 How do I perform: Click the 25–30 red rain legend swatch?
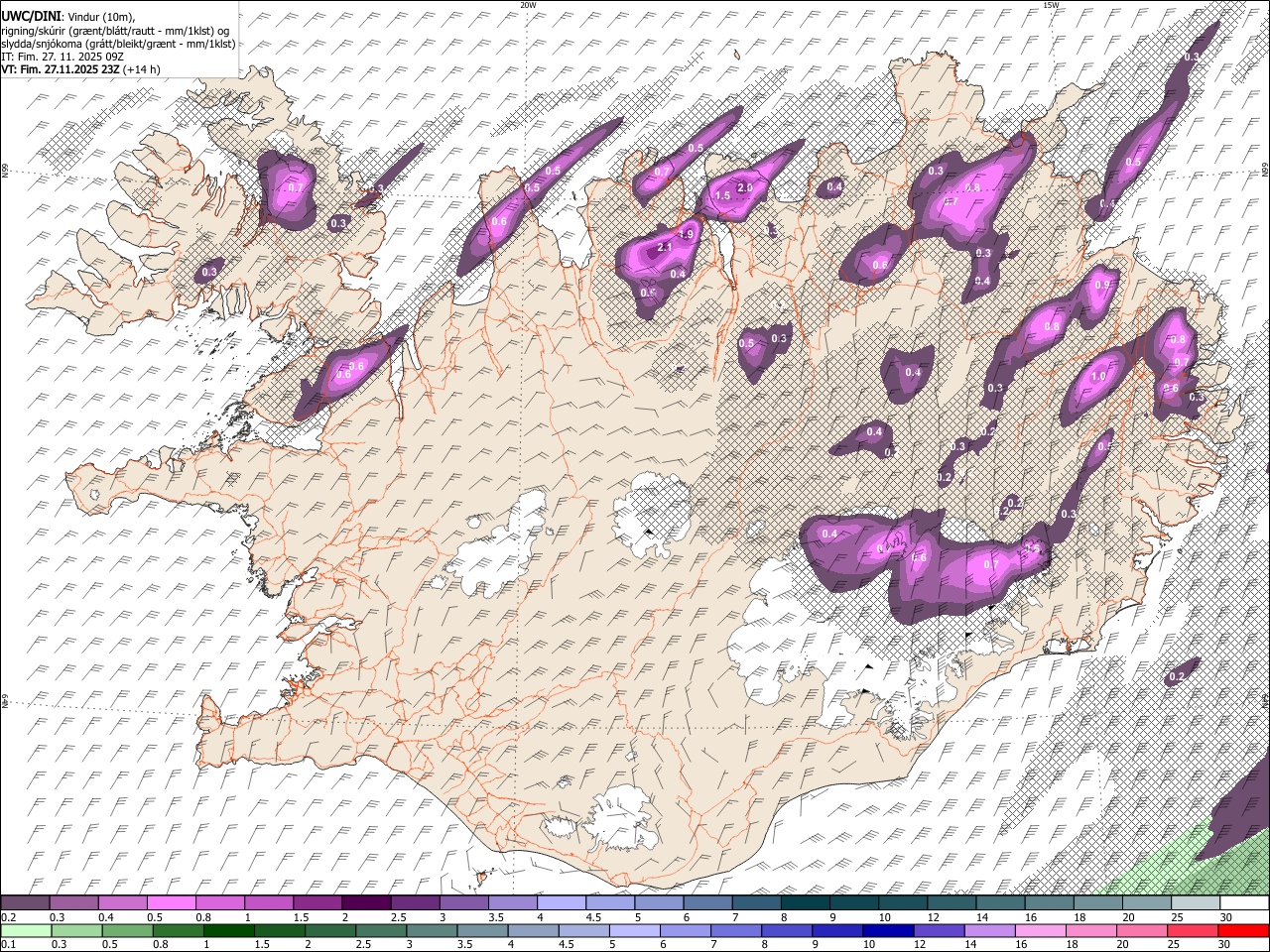(x=1192, y=930)
